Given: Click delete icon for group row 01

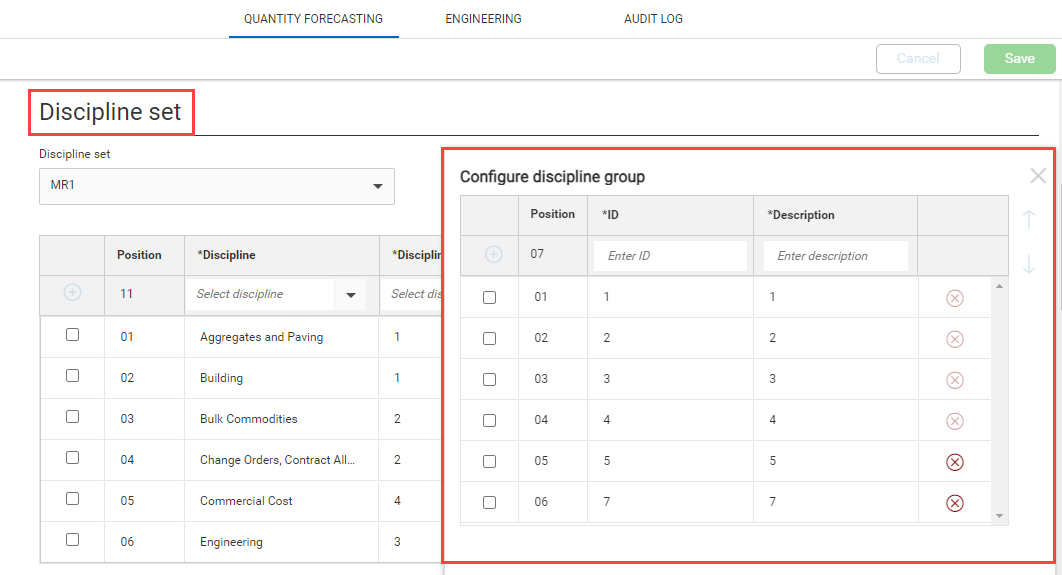Looking at the screenshot, I should (954, 298).
